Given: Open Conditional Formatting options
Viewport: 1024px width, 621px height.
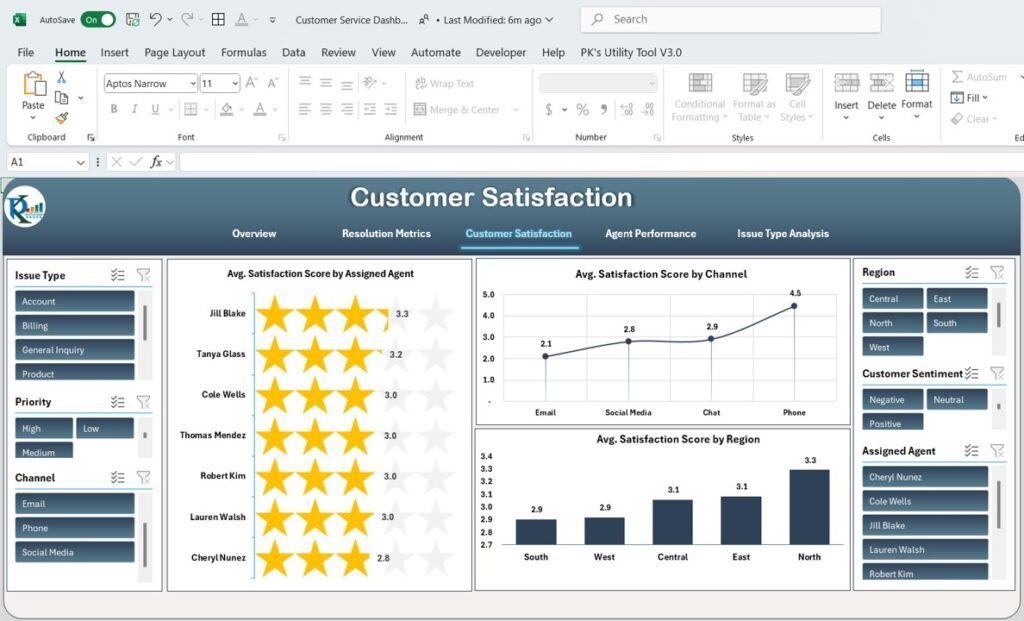Looking at the screenshot, I should click(698, 97).
